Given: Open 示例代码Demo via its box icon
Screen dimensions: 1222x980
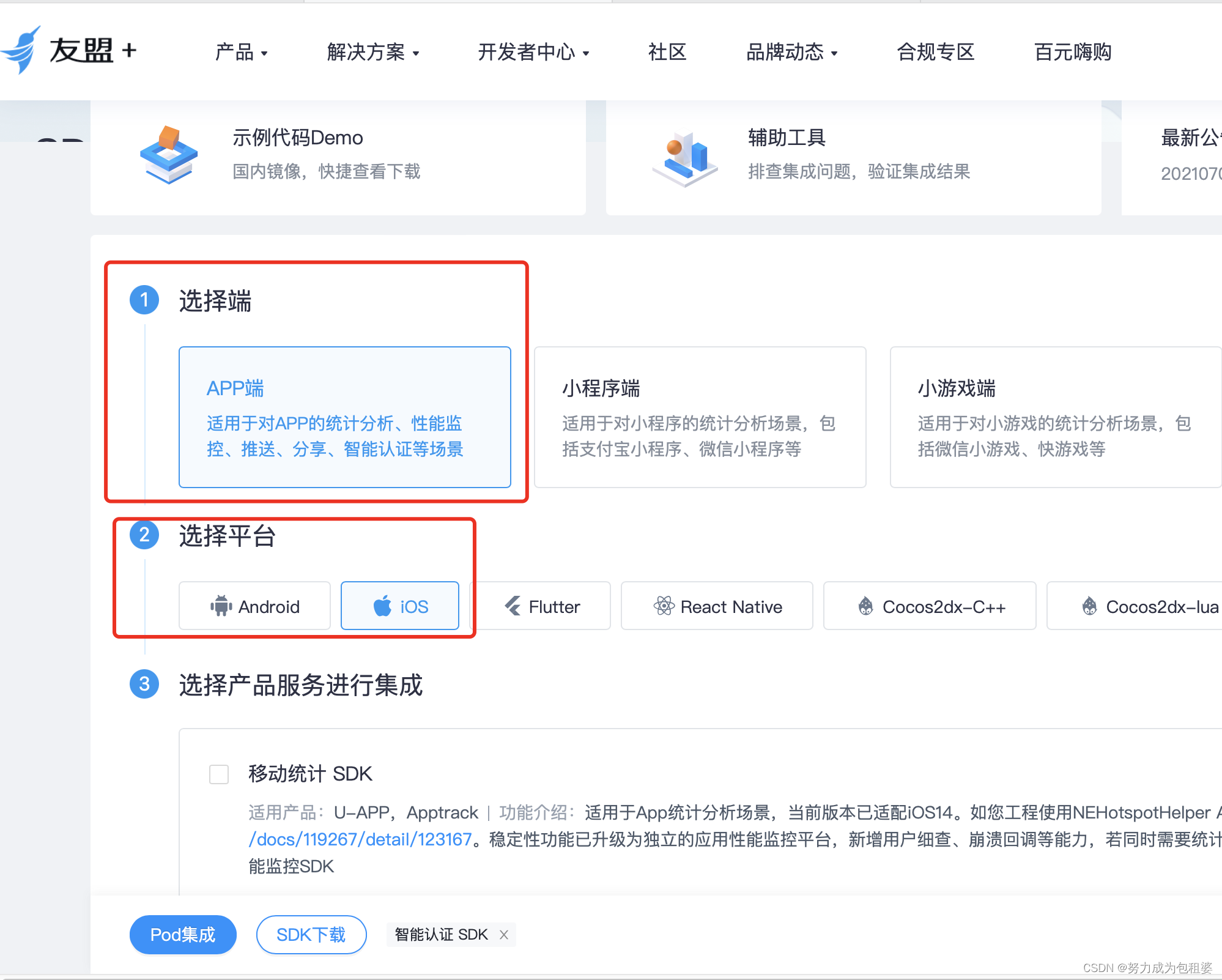Looking at the screenshot, I should click(170, 157).
